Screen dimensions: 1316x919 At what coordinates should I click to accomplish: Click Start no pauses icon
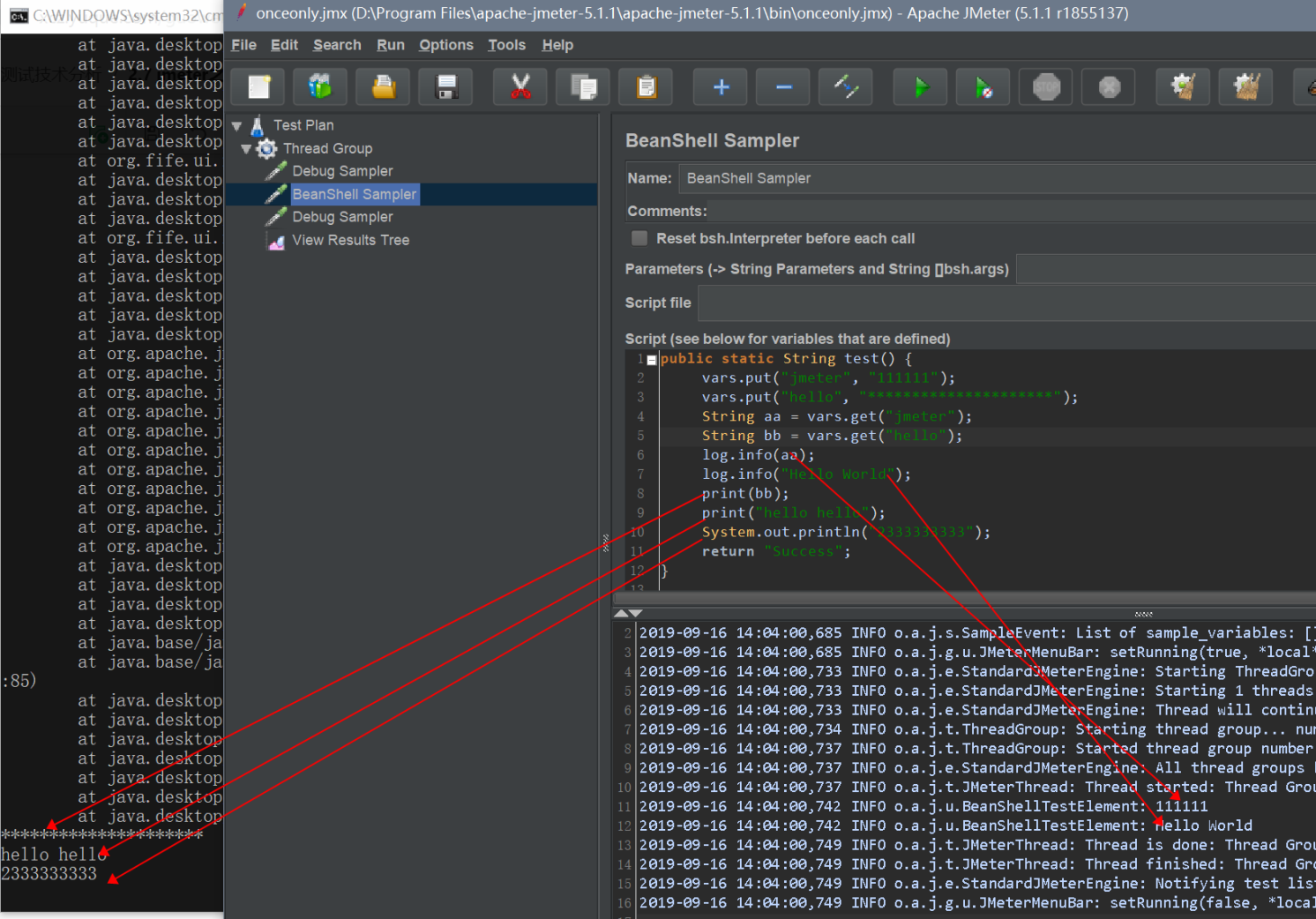coord(983,86)
